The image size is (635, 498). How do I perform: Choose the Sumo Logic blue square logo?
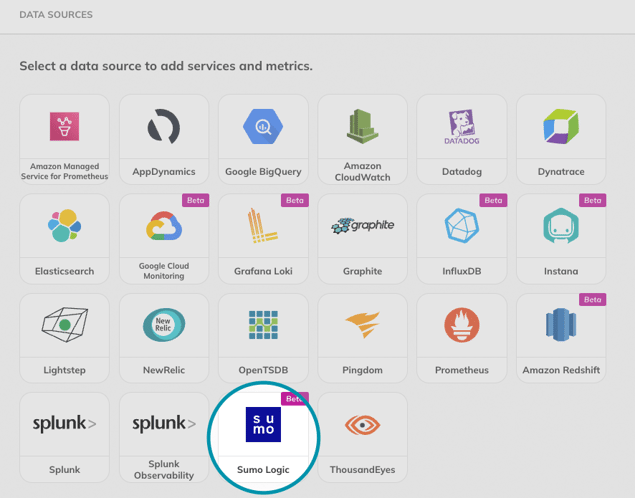click(263, 424)
